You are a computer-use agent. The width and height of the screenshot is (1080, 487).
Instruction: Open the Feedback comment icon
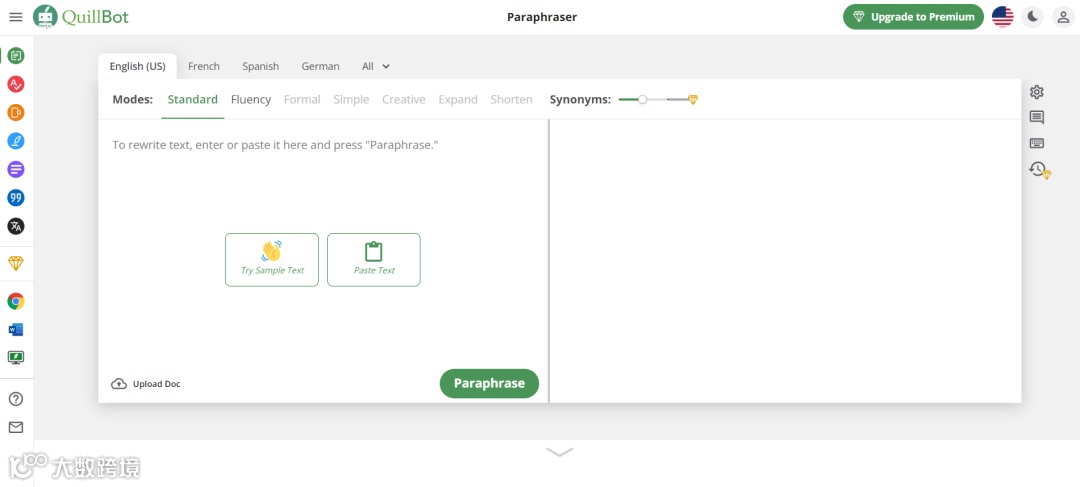(1037, 118)
